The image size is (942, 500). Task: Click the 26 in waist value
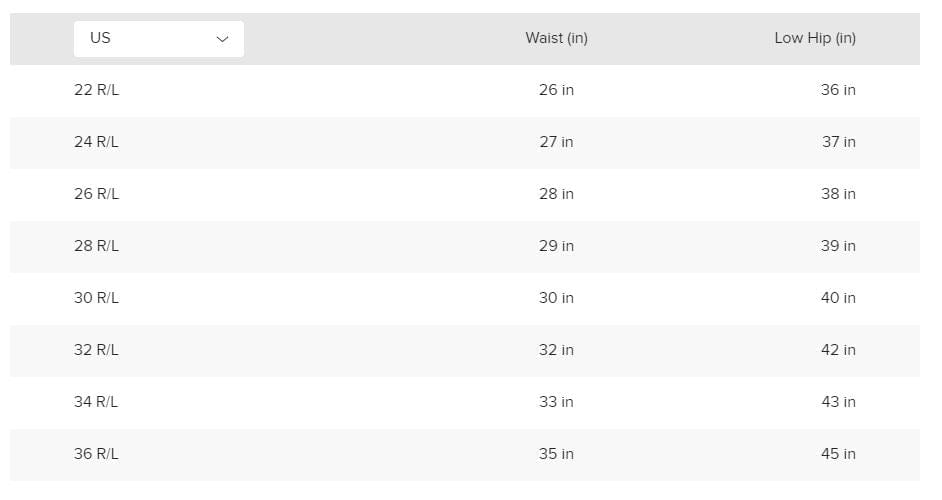point(556,90)
